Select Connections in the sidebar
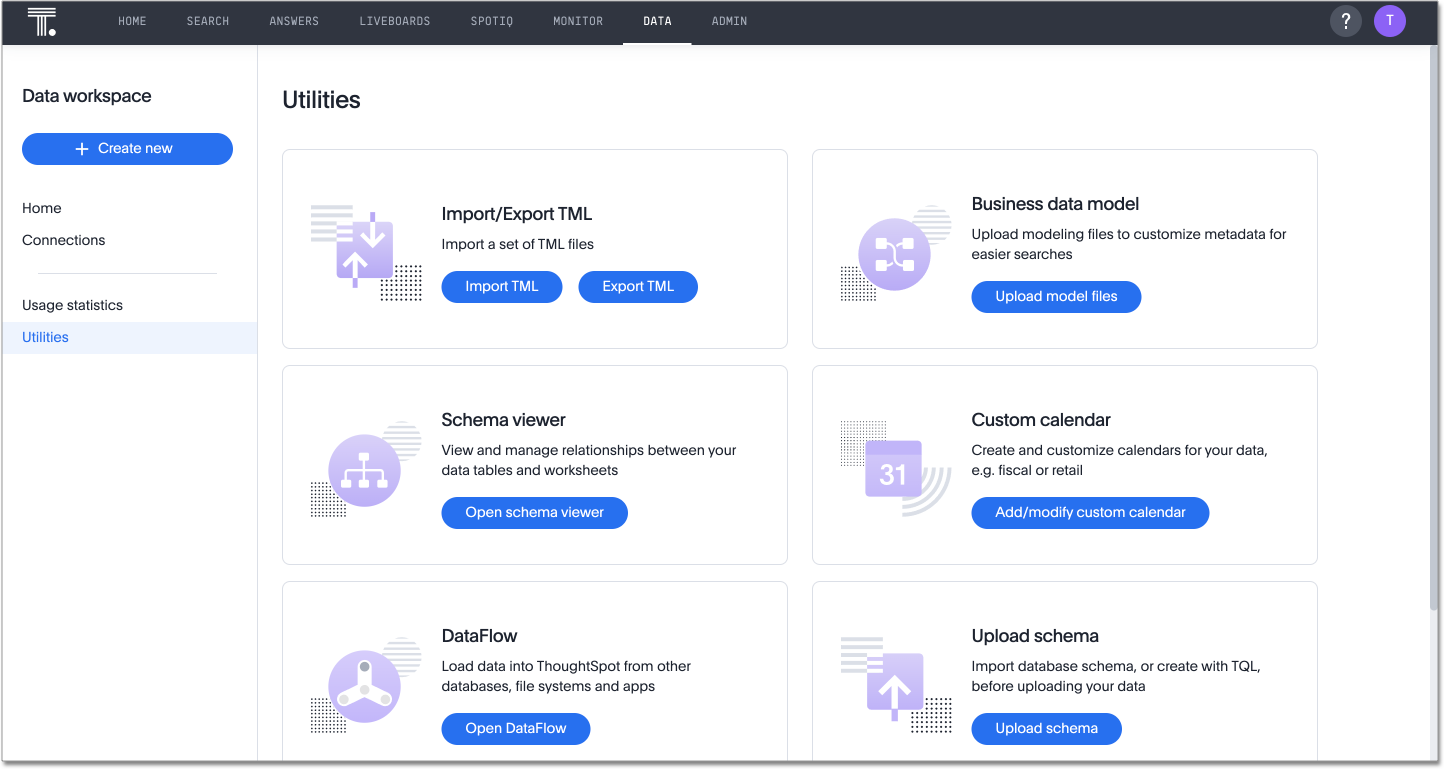The image size is (1444, 769). (x=63, y=240)
